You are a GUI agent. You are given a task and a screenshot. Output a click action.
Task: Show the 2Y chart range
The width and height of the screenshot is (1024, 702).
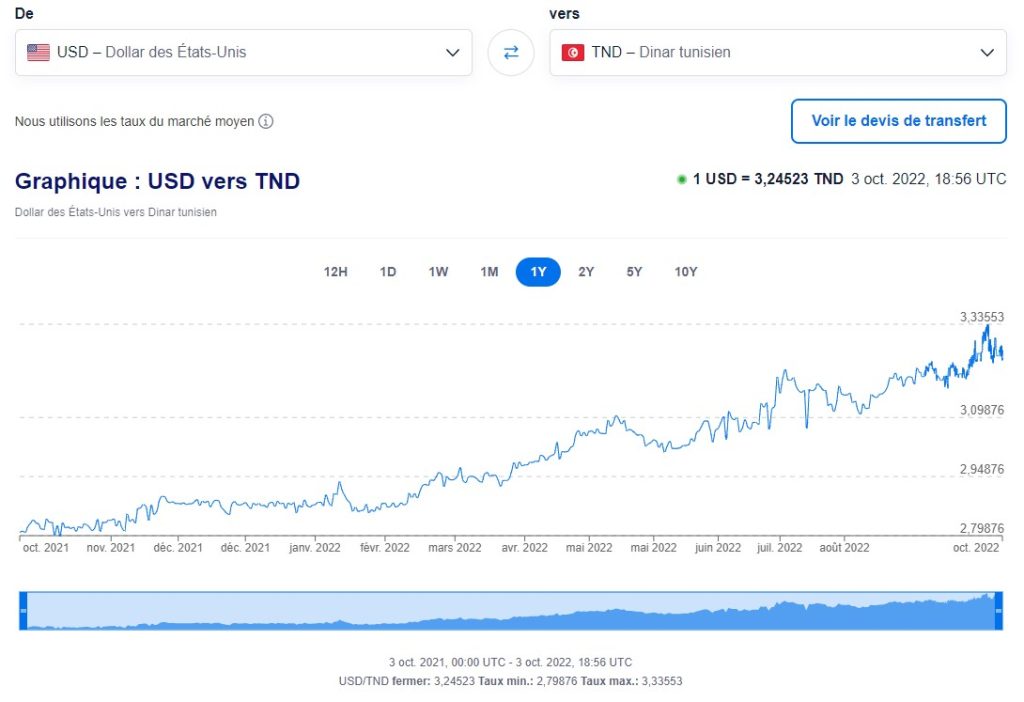[x=586, y=272]
